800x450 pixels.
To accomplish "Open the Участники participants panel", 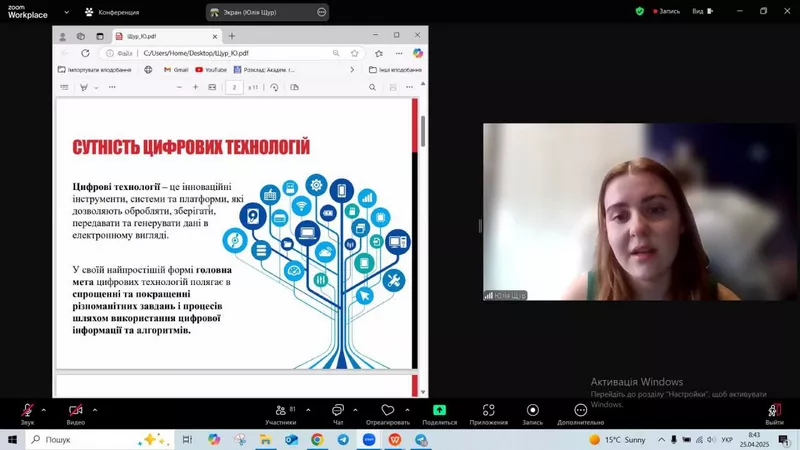I will tap(281, 414).
